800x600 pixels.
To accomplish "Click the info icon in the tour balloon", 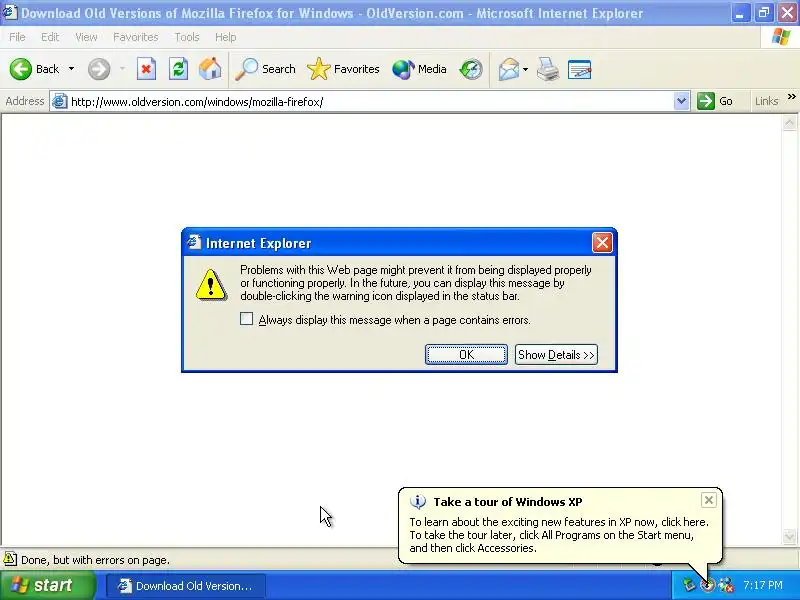I will 418,502.
